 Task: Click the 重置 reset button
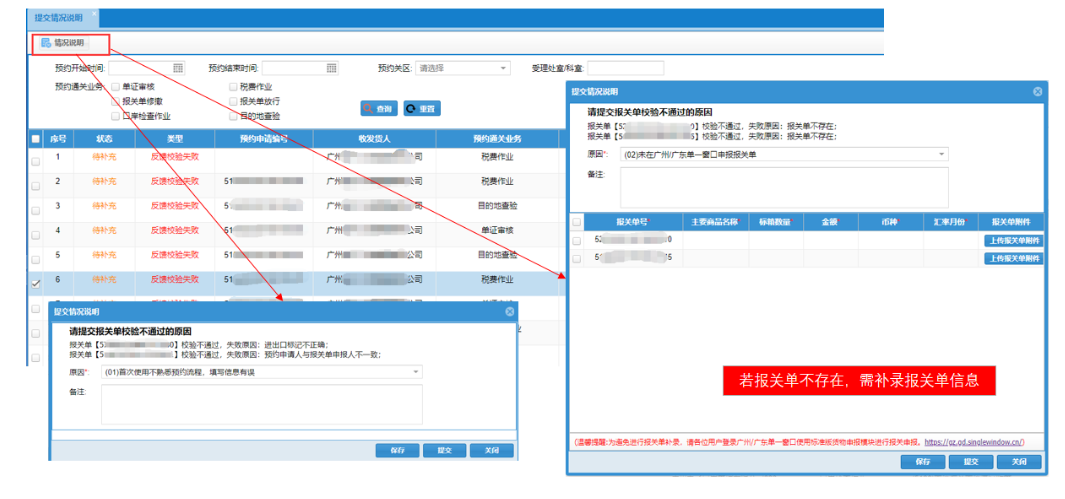(422, 108)
